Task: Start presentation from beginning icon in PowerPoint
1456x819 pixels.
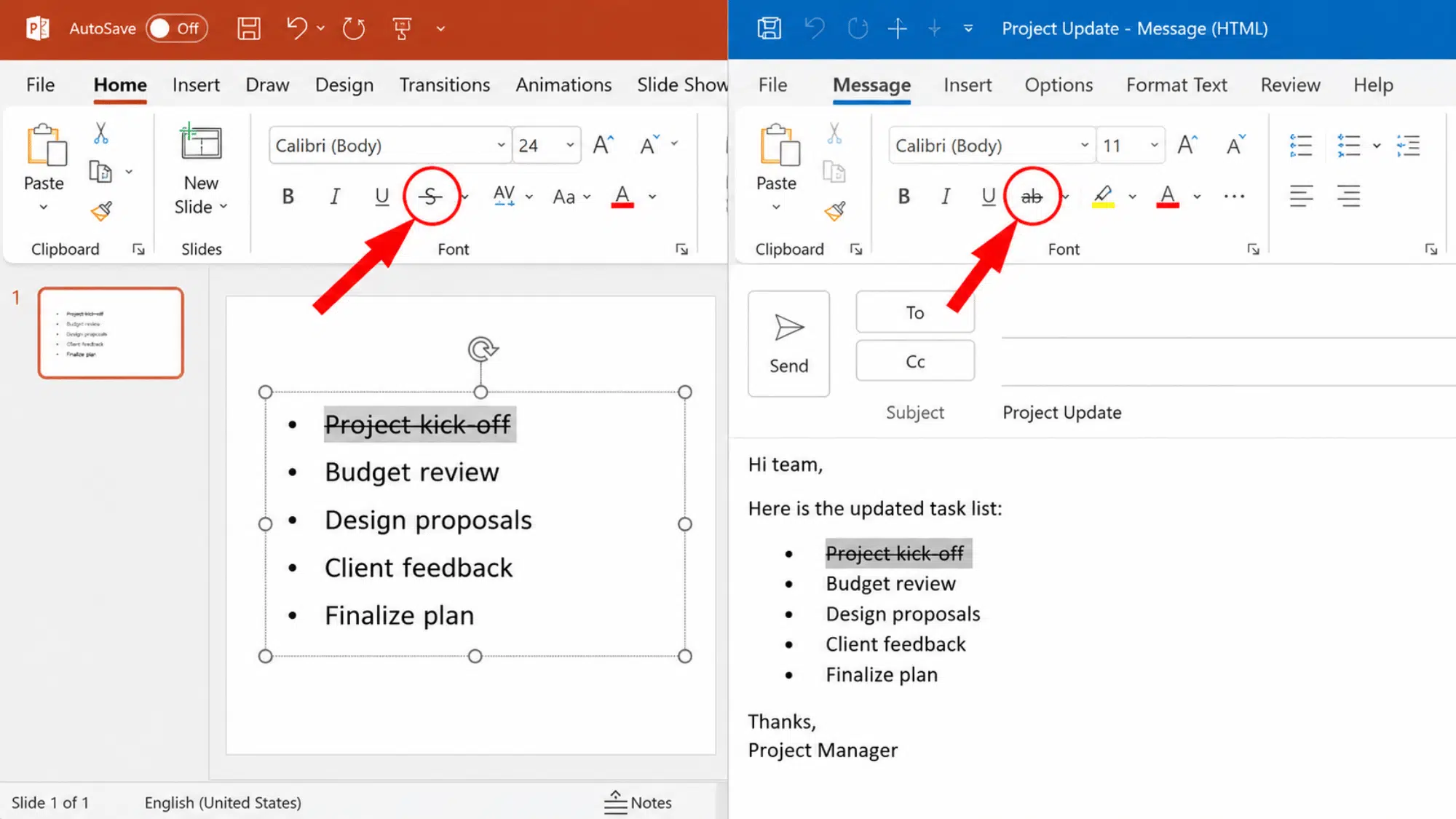Action: (x=402, y=28)
